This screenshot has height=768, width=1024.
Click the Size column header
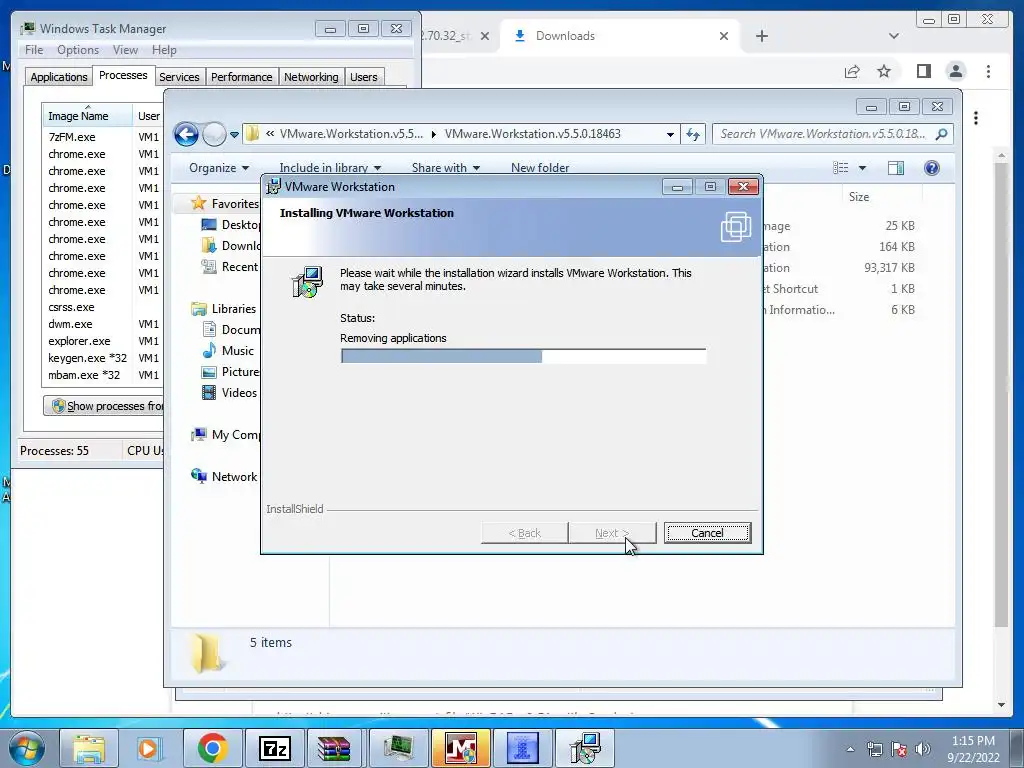click(x=859, y=197)
